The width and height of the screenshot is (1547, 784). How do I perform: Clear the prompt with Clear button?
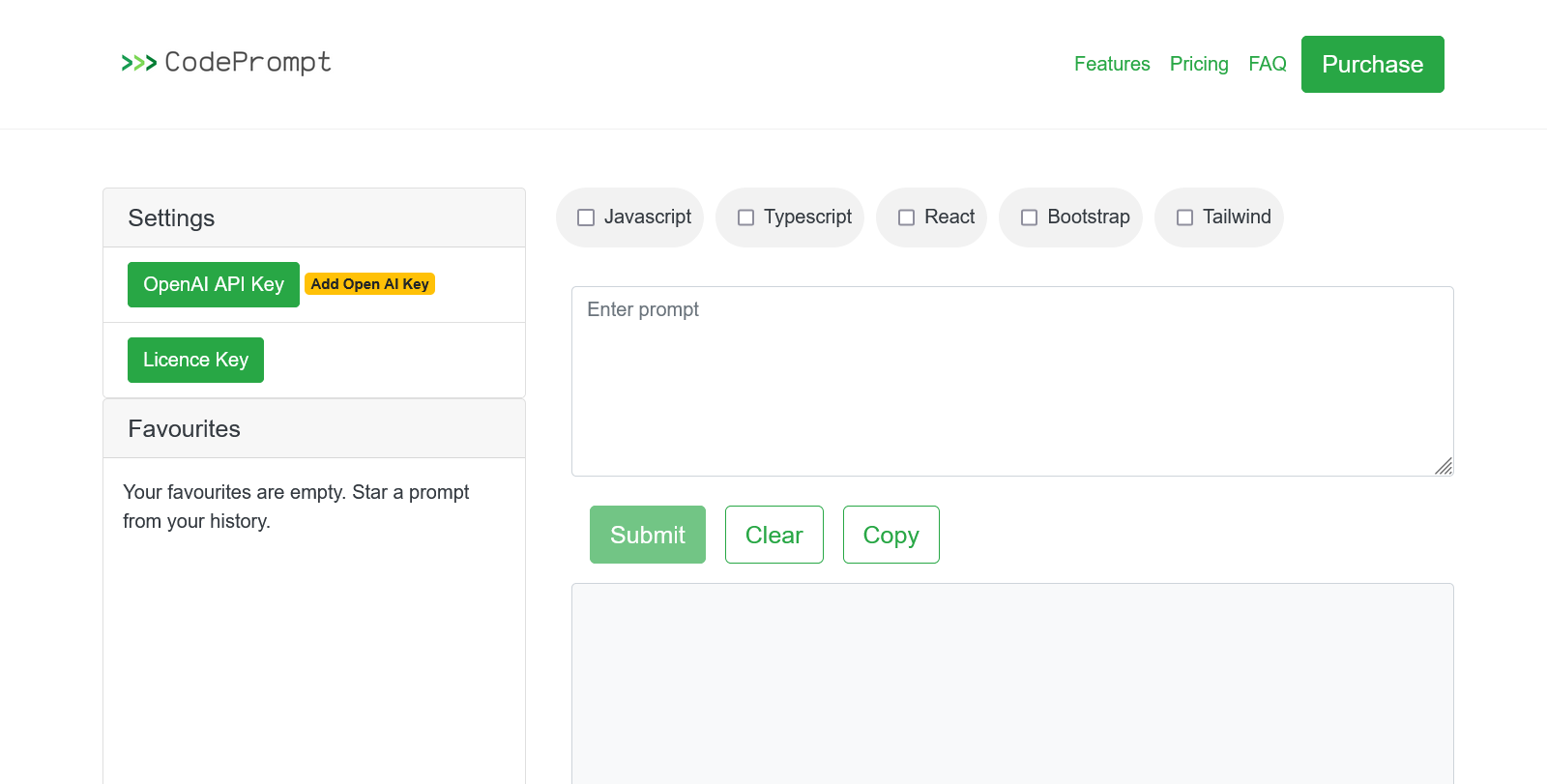(774, 535)
